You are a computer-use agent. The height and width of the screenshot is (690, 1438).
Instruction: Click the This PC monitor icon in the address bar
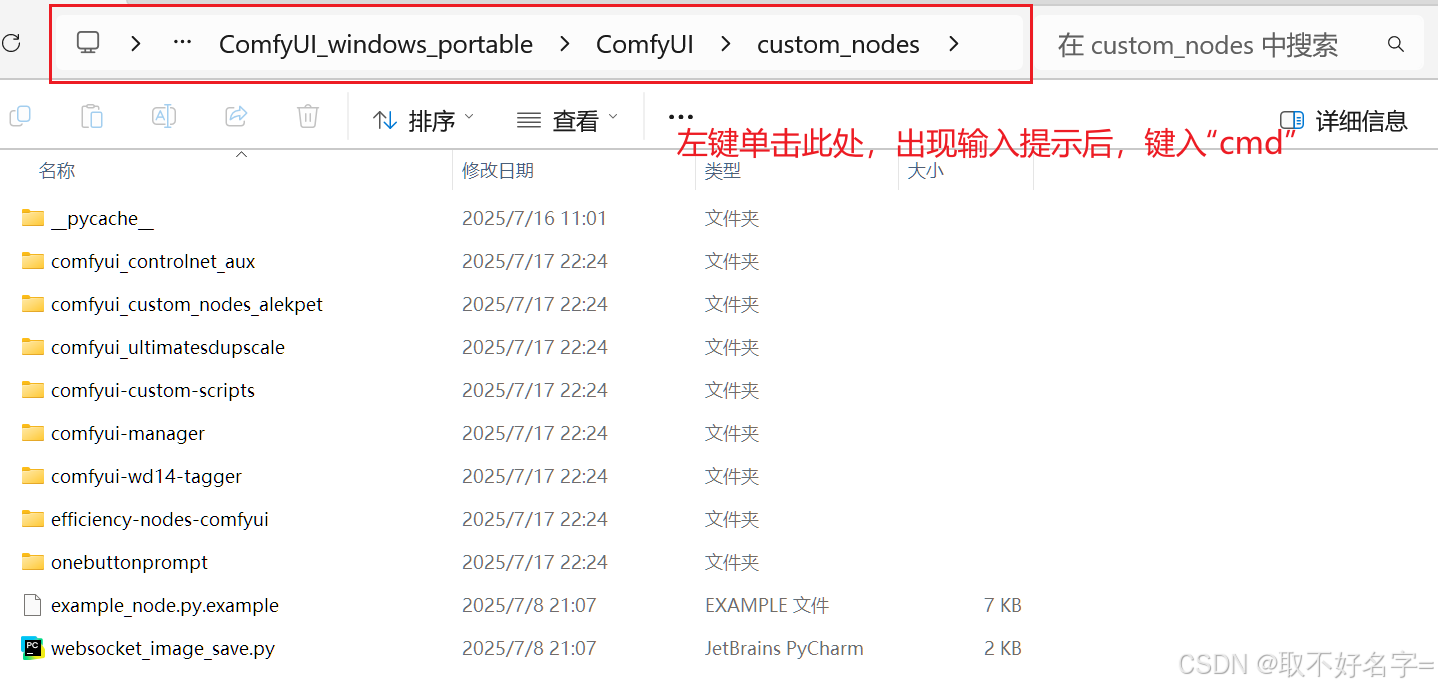tap(88, 43)
